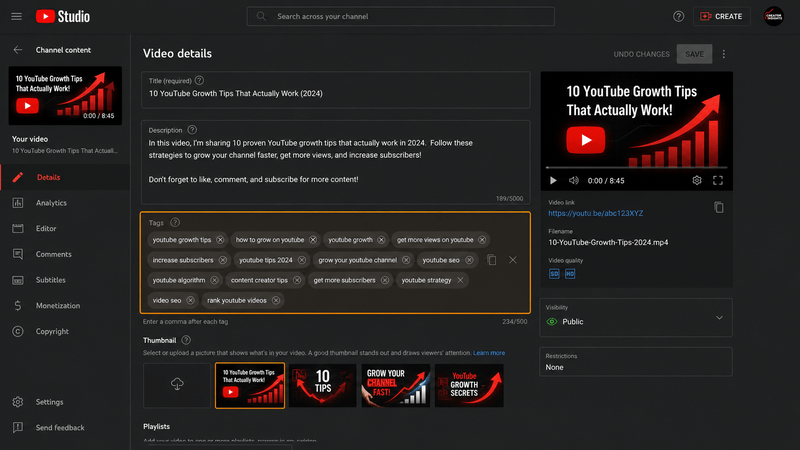Click the HD video quality badge
Image resolution: width=800 pixels, height=450 pixels.
click(x=570, y=274)
